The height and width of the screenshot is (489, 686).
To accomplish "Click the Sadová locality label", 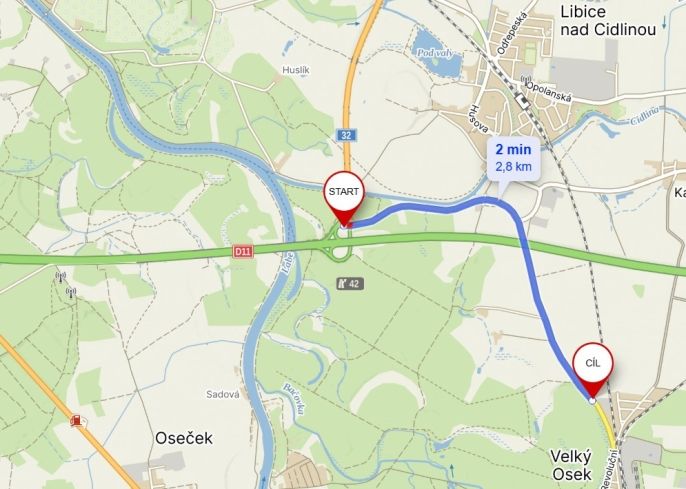I will [223, 394].
